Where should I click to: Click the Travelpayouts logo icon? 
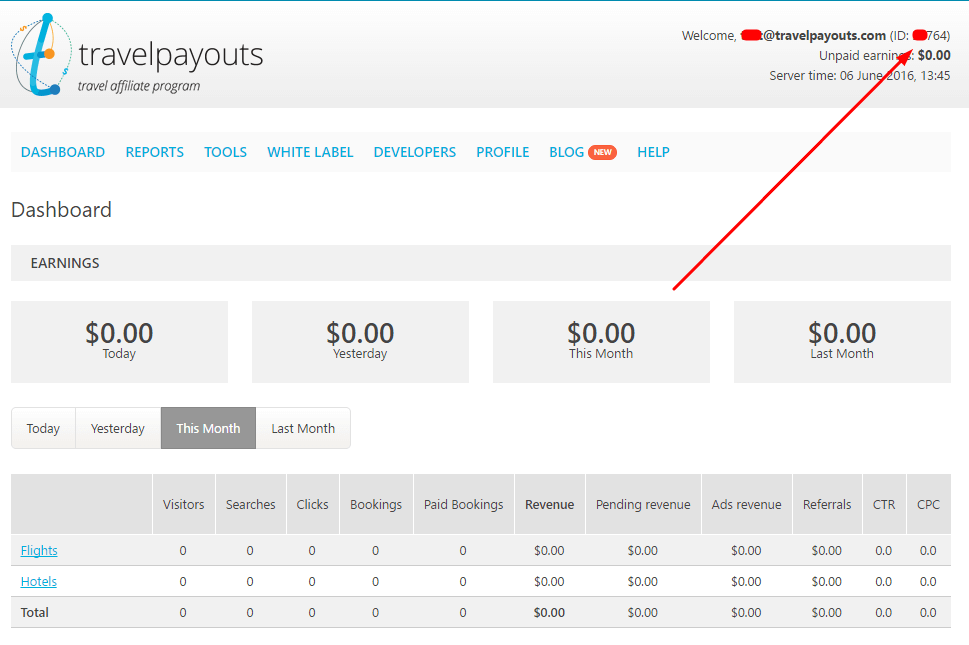pos(41,54)
